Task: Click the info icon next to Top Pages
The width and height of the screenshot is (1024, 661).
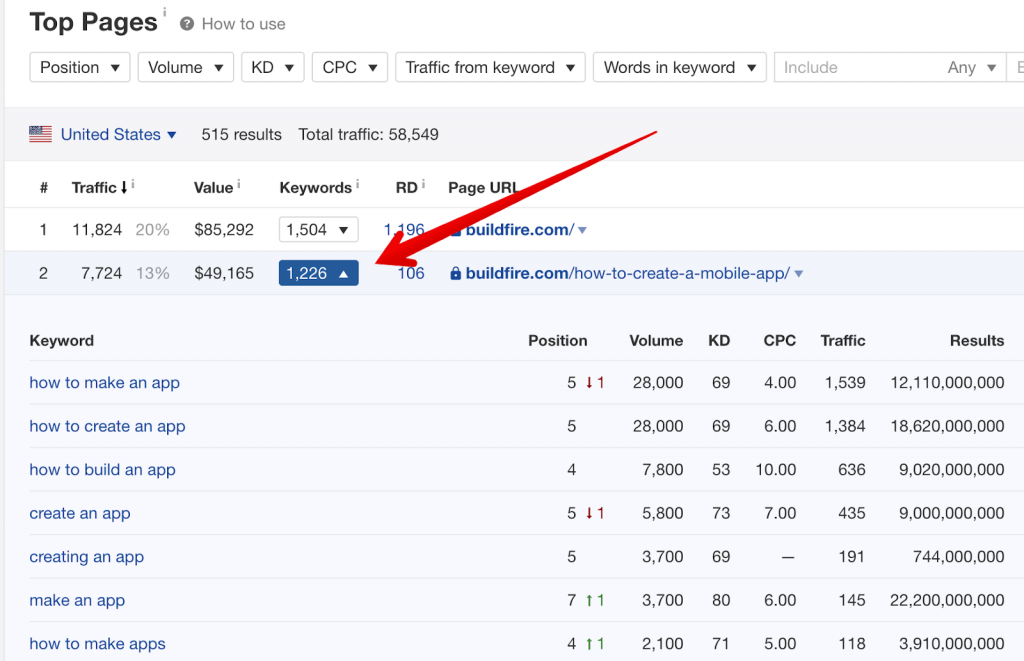Action: coord(163,12)
